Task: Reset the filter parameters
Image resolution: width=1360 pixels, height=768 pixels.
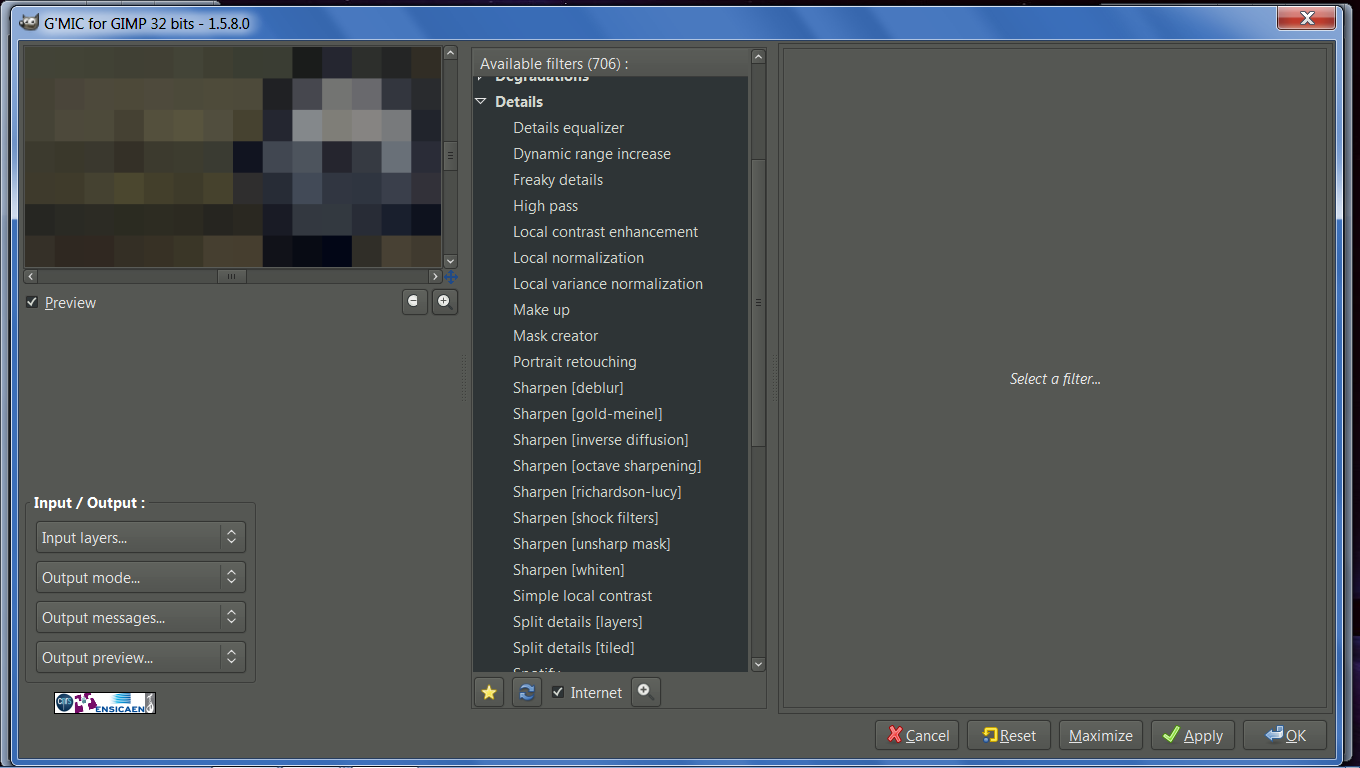Action: point(1009,735)
